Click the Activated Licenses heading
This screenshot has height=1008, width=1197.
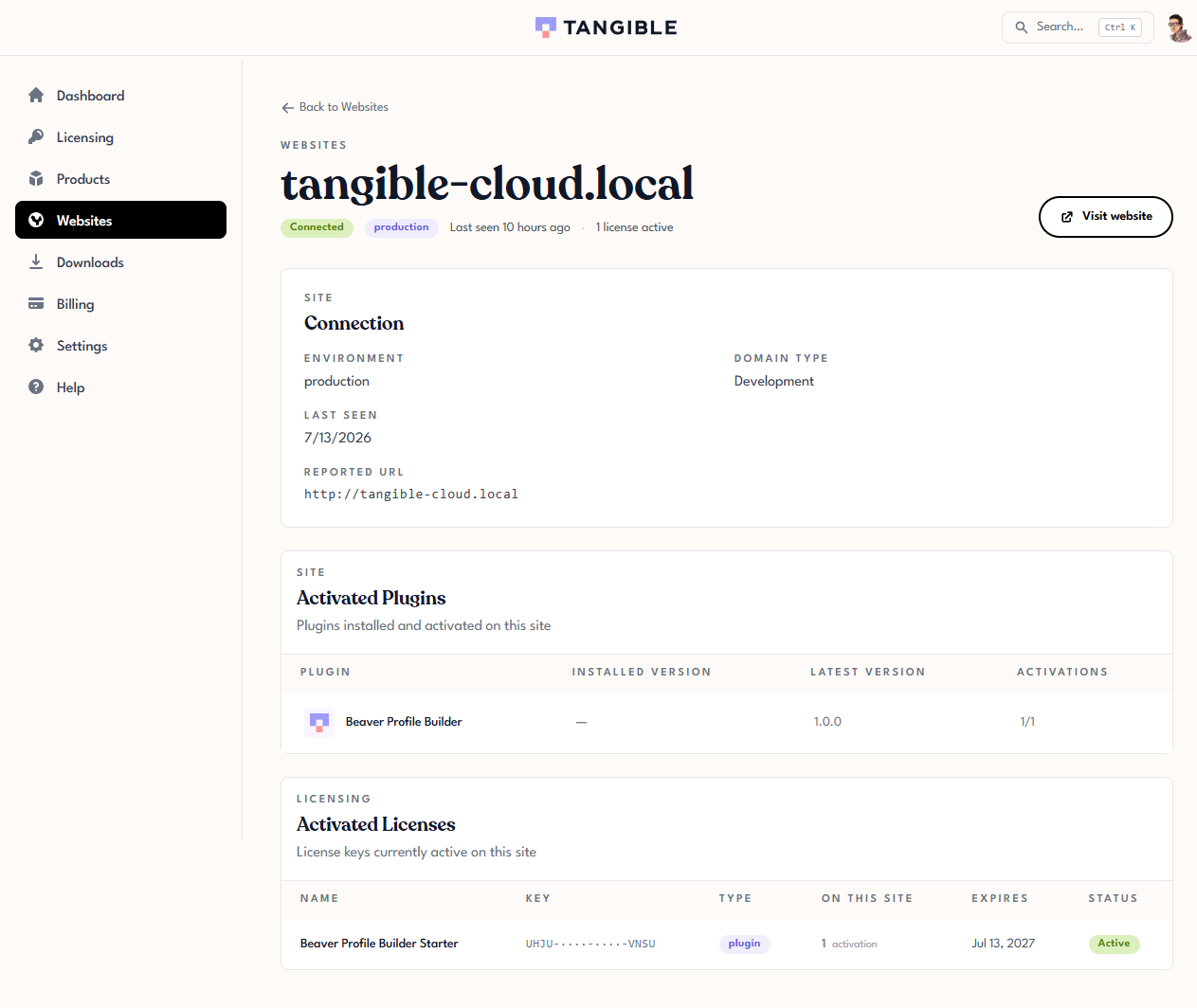coord(375,824)
